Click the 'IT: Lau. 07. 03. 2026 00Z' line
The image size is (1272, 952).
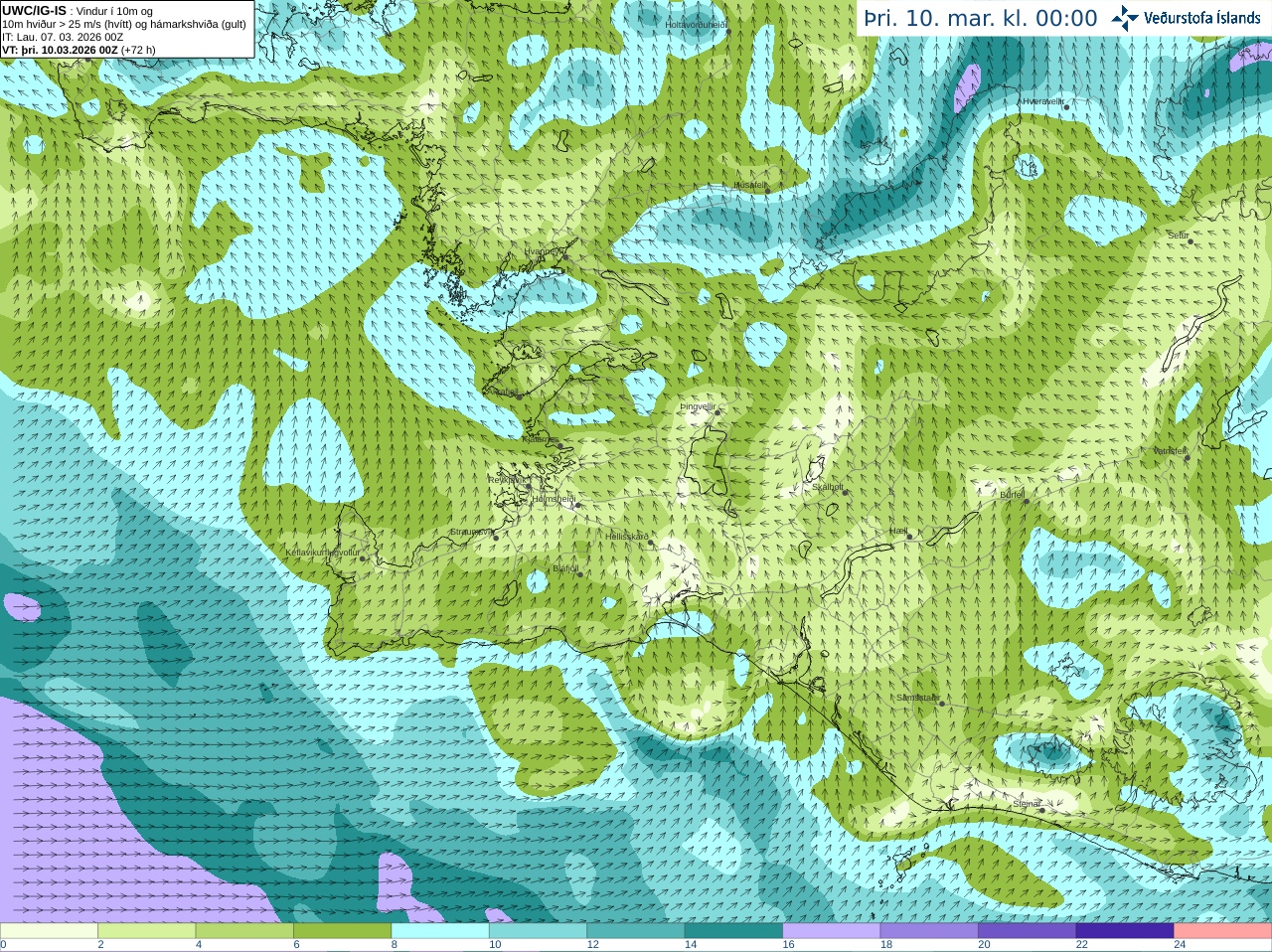(x=63, y=37)
